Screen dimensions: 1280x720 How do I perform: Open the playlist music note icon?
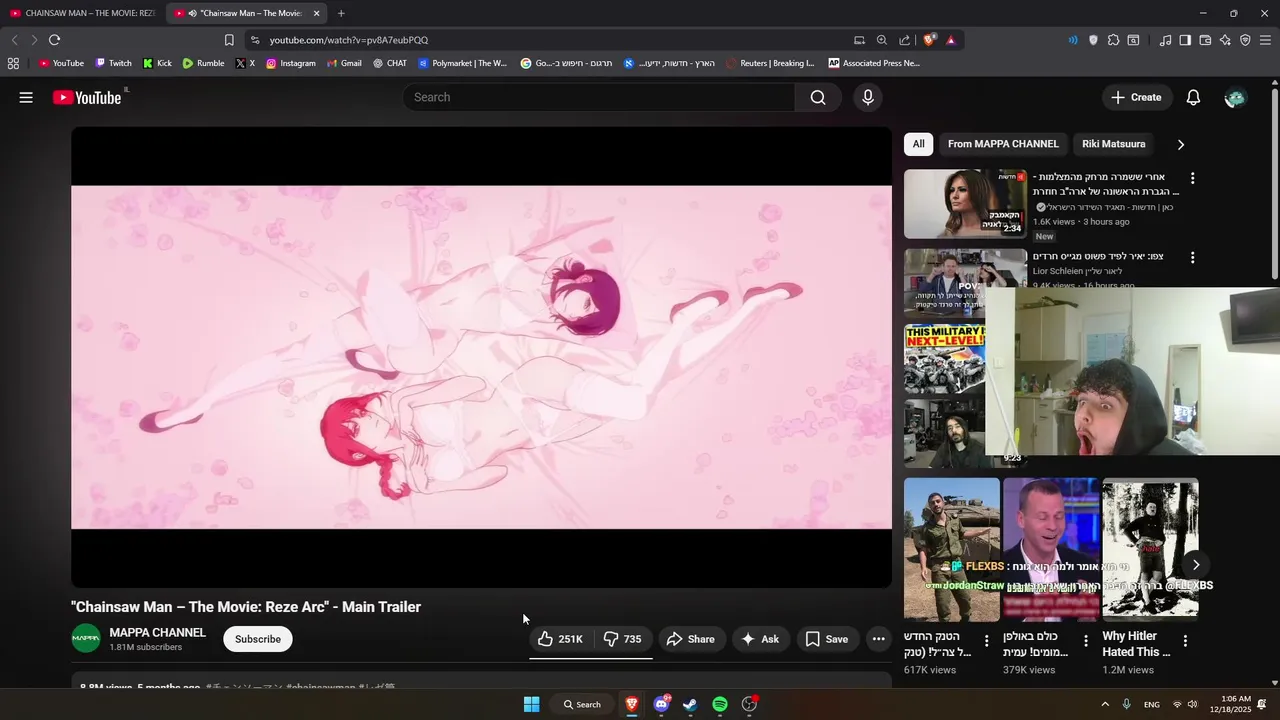[1165, 40]
